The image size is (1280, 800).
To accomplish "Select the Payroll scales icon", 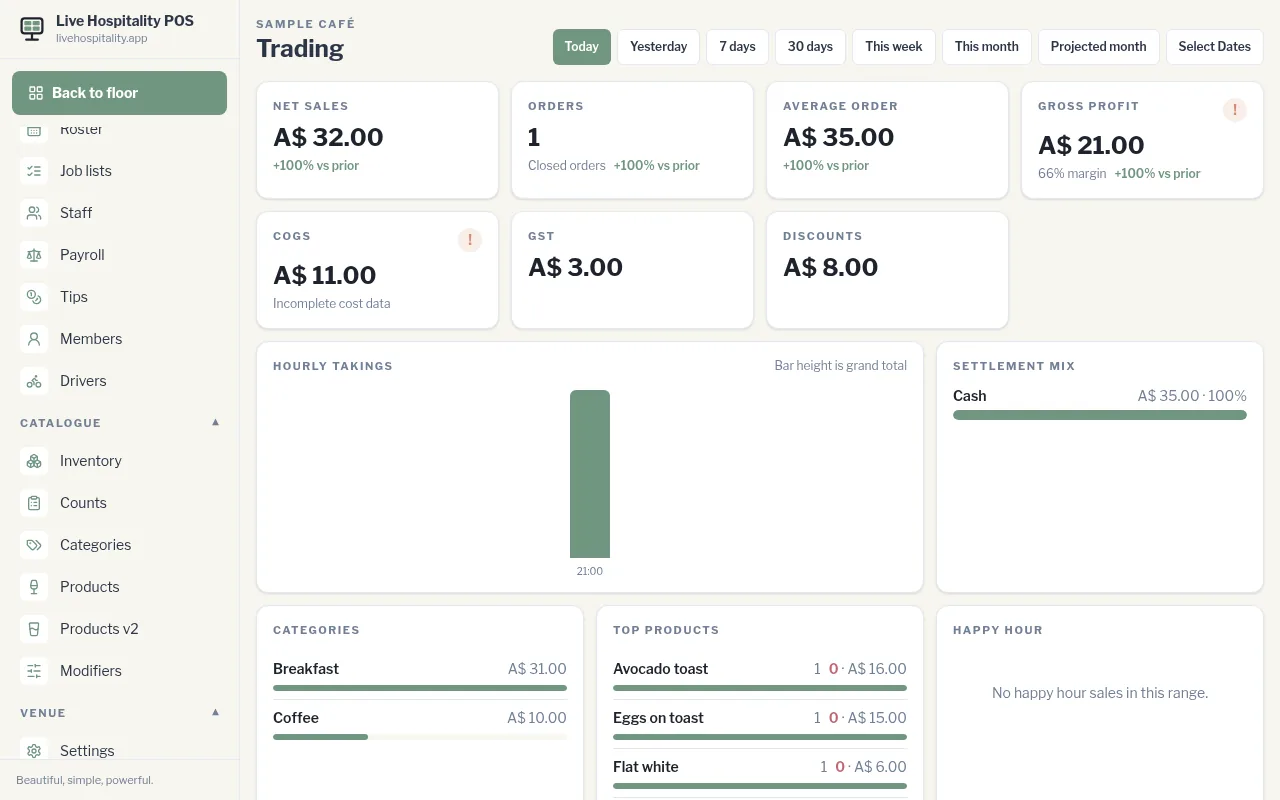I will (x=34, y=255).
